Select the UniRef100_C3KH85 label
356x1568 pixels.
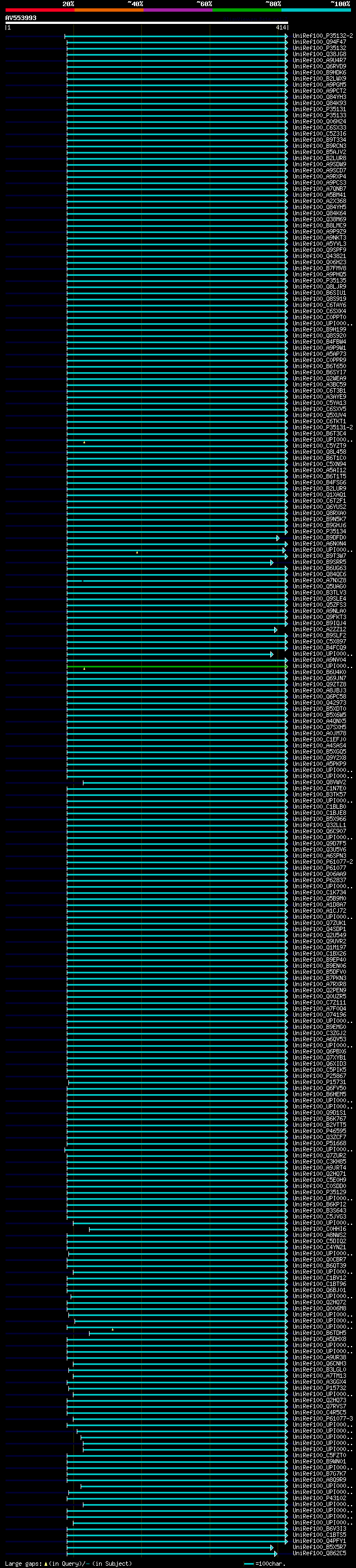tap(319, 1161)
